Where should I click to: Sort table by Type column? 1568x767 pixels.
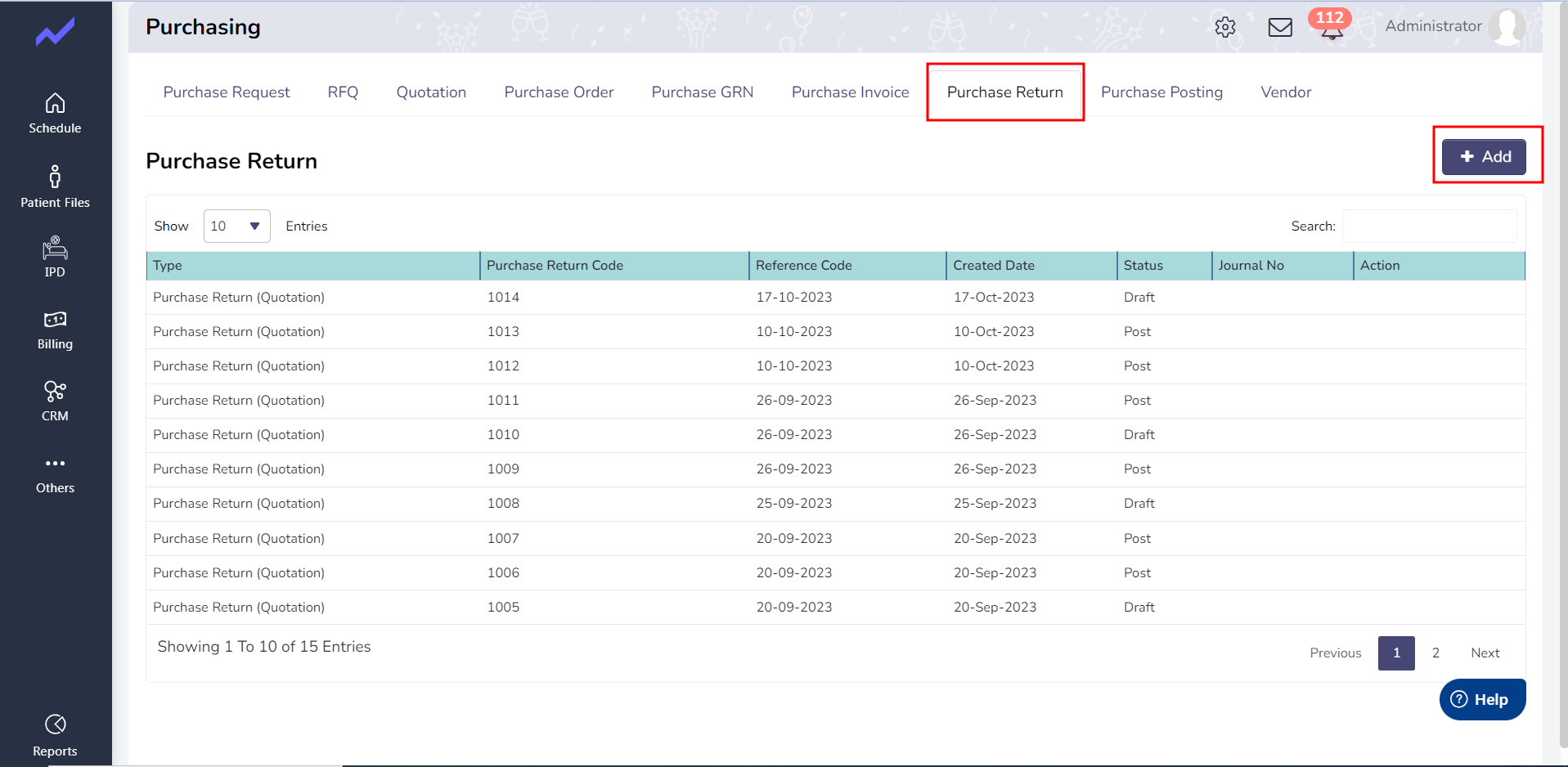312,266
